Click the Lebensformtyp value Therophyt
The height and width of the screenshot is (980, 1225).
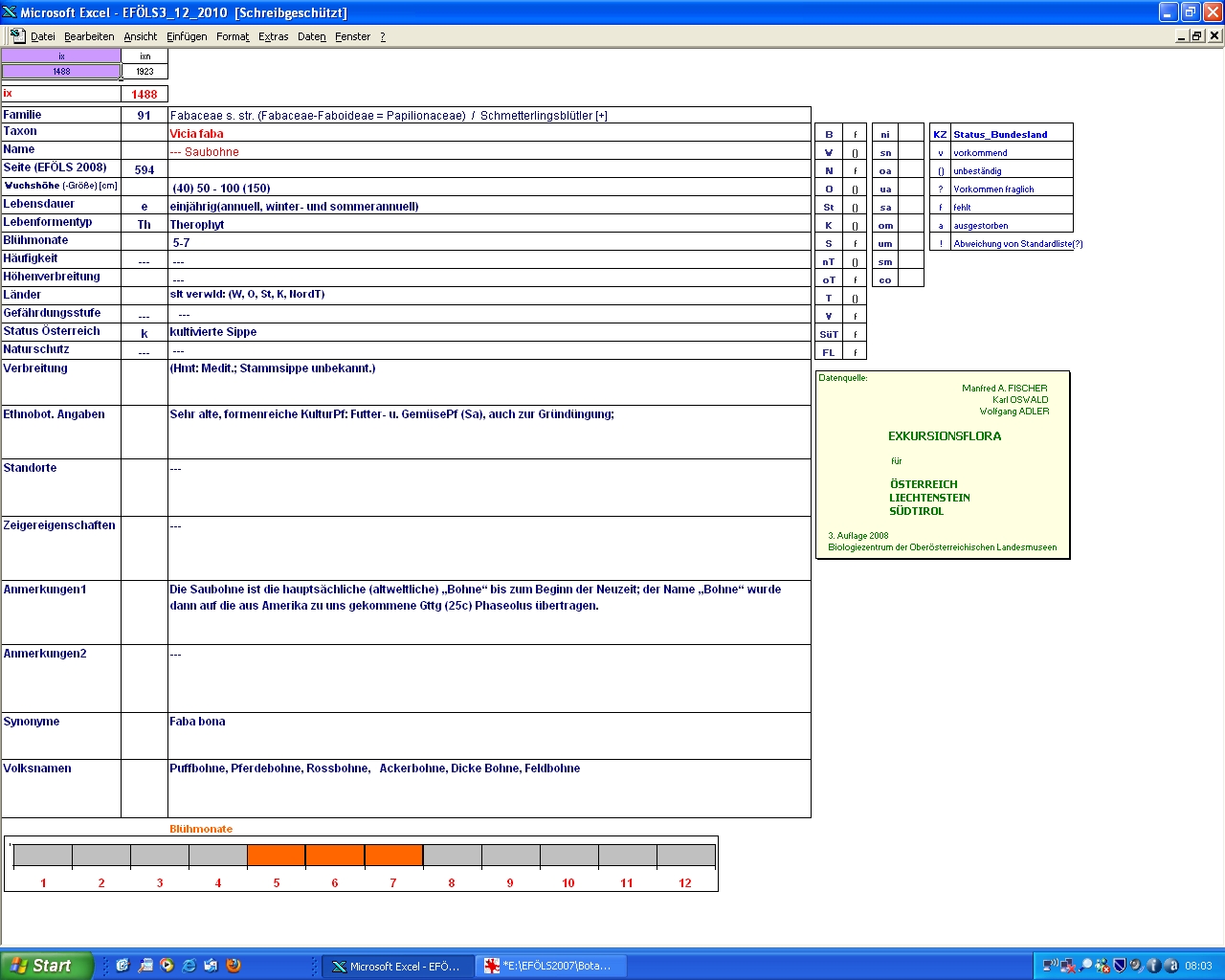tap(197, 224)
